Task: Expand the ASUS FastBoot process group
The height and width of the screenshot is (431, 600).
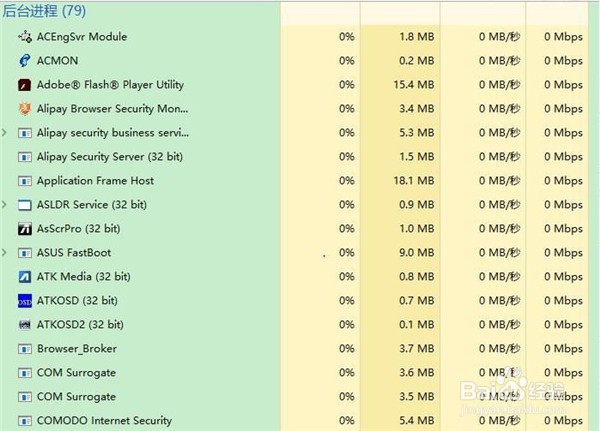Action: (5, 253)
